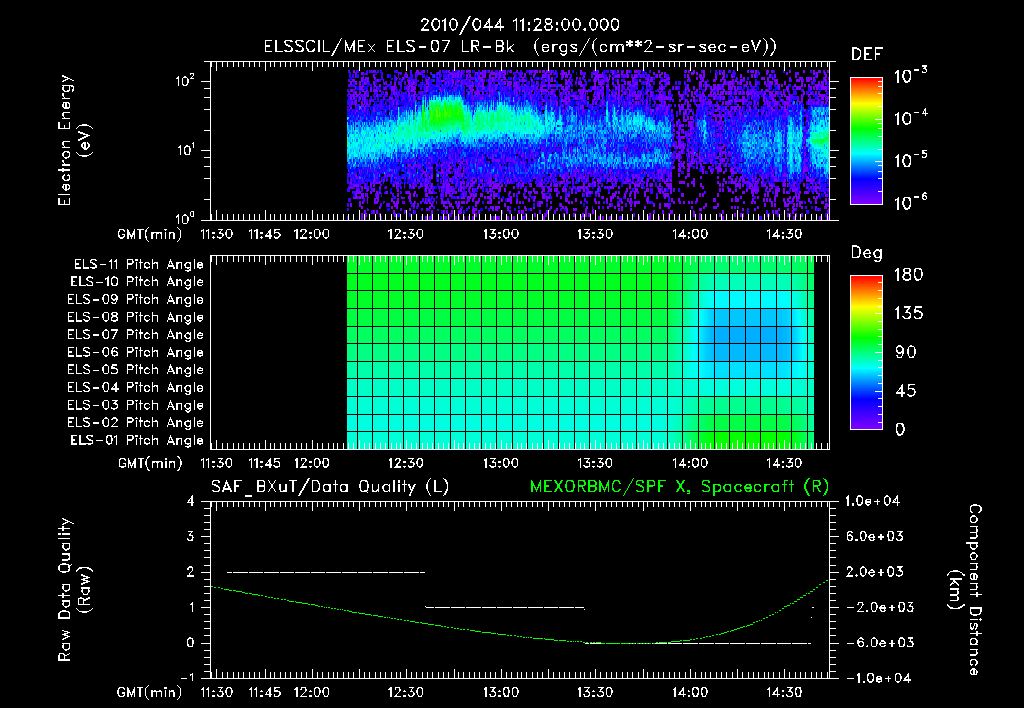
Task: Click the pitch angle grid plot area
Action: coord(580,353)
